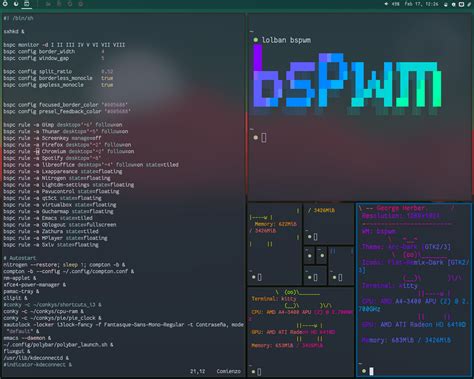
Task: Click the 'bspc rule -a Screenkey' line
Action: pos(52,138)
